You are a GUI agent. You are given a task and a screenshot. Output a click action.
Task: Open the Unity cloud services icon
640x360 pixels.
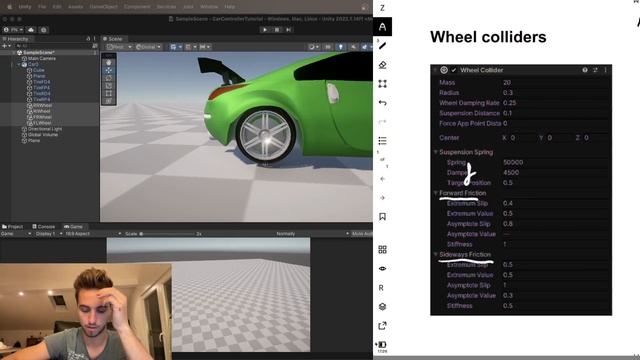click(31, 30)
